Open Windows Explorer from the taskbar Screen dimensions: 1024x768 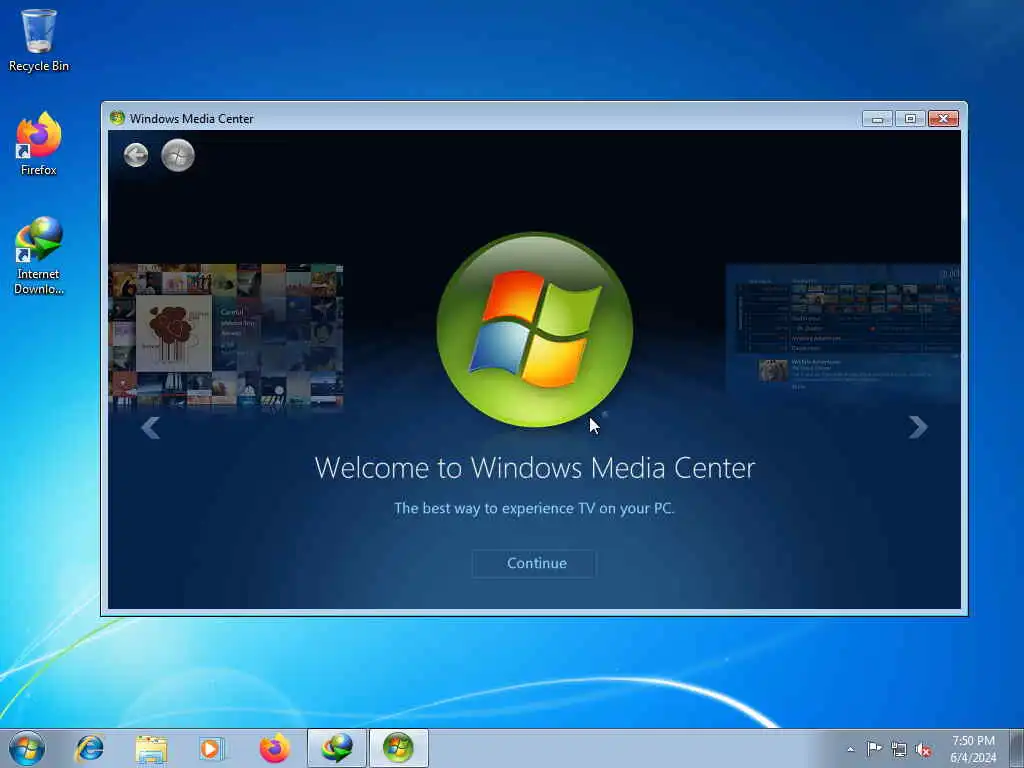point(152,749)
